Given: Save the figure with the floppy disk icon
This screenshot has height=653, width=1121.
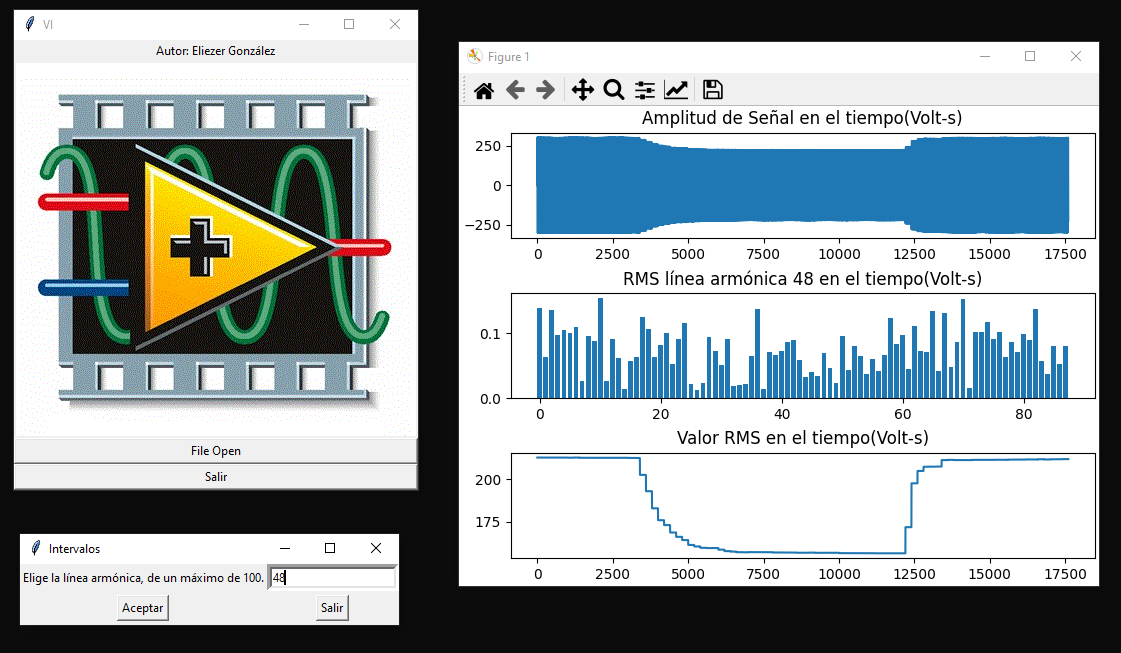Looking at the screenshot, I should point(712,90).
